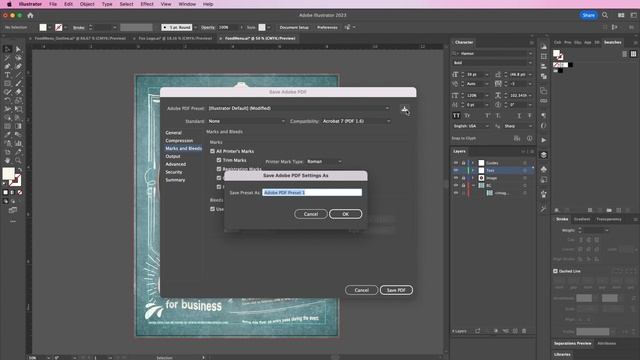Open the Object menu
Image resolution: width=640 pixels, height=360 pixels.
tap(87, 4)
